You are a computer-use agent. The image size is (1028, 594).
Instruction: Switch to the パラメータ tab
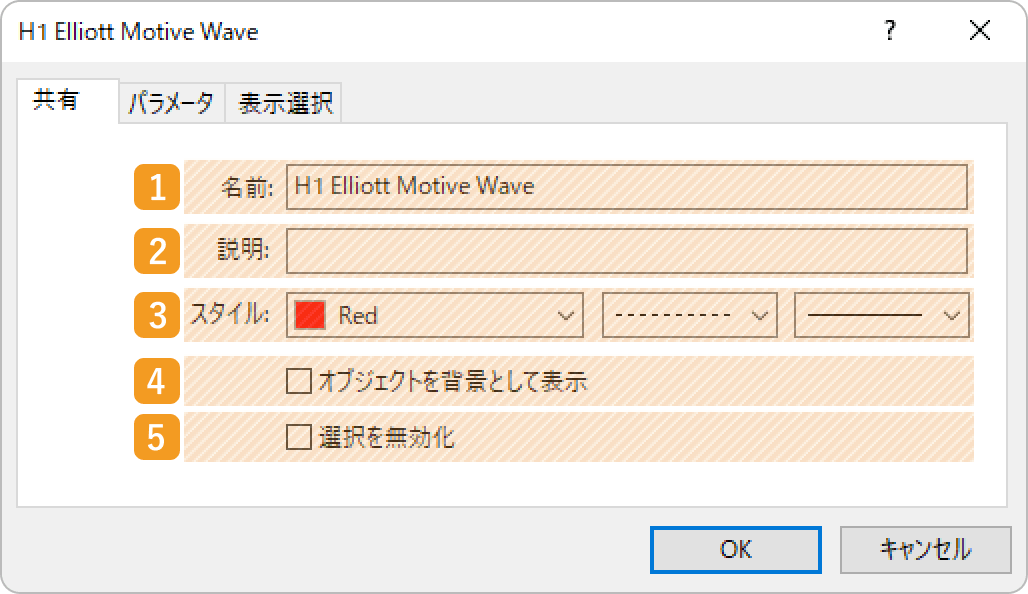click(171, 103)
